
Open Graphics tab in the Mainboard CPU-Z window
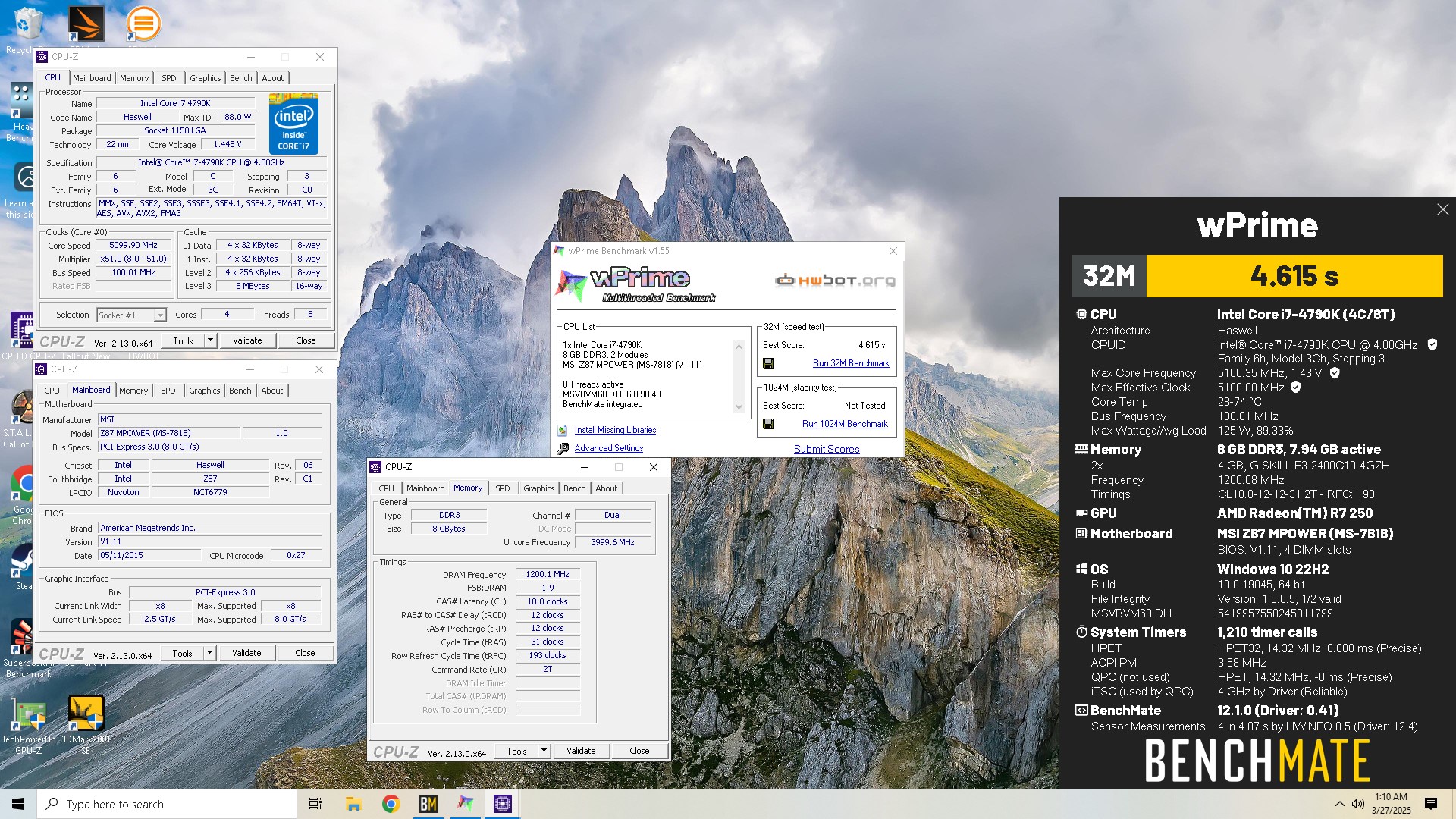[205, 391]
